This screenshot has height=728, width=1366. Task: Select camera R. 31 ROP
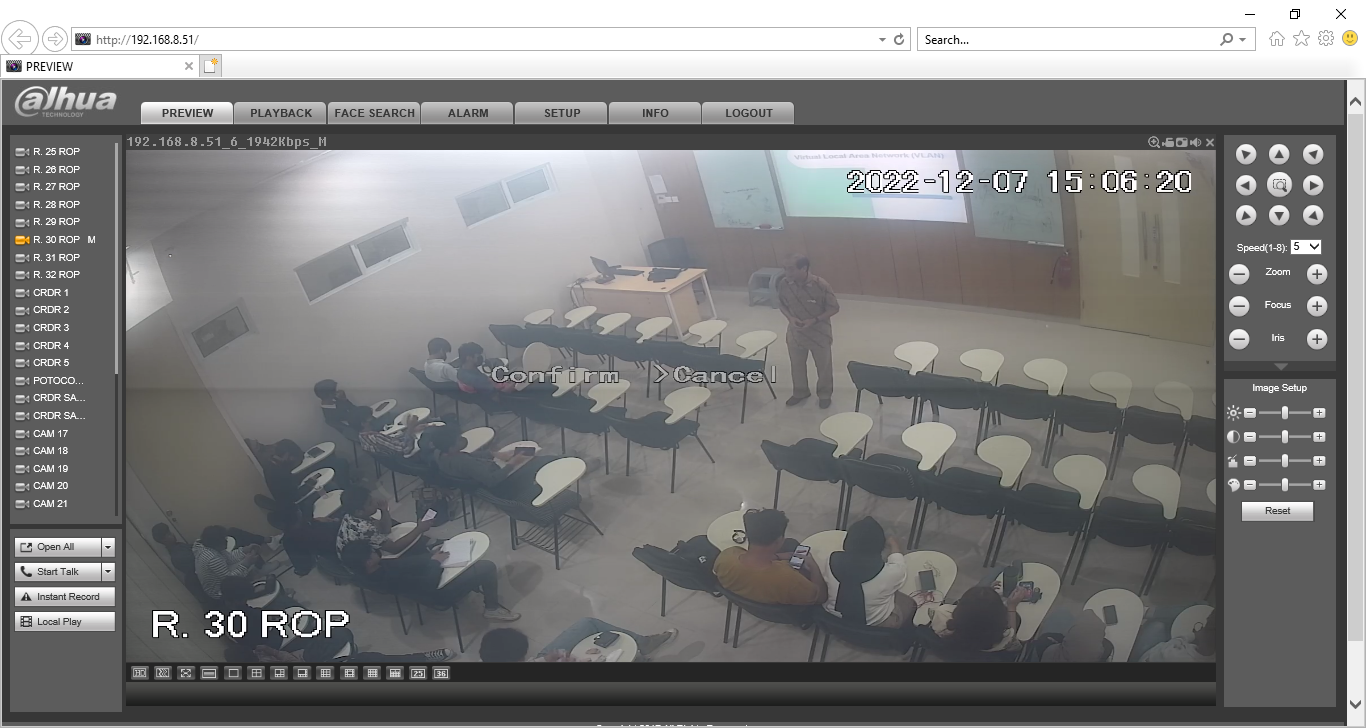click(x=57, y=258)
